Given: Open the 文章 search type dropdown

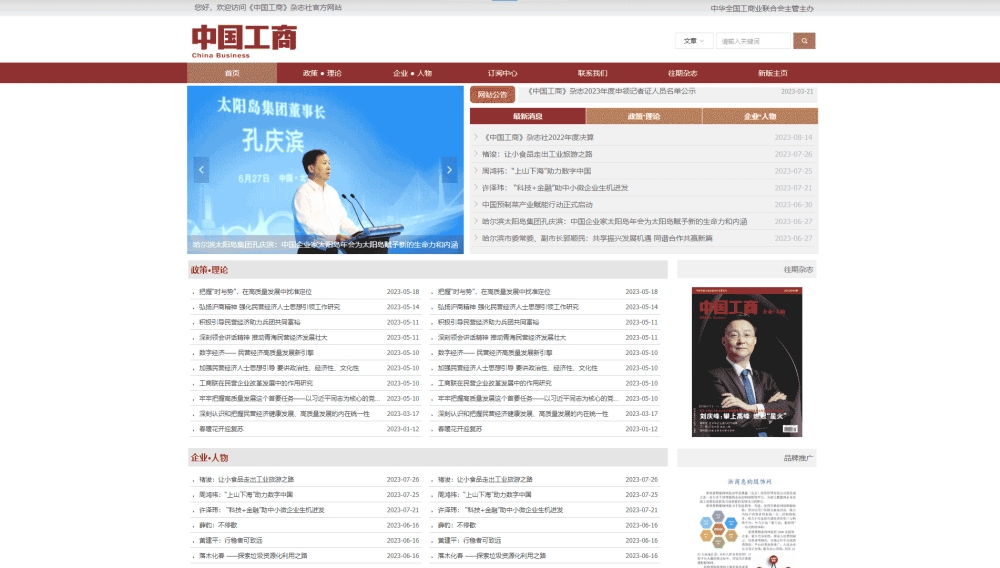Looking at the screenshot, I should 694,41.
